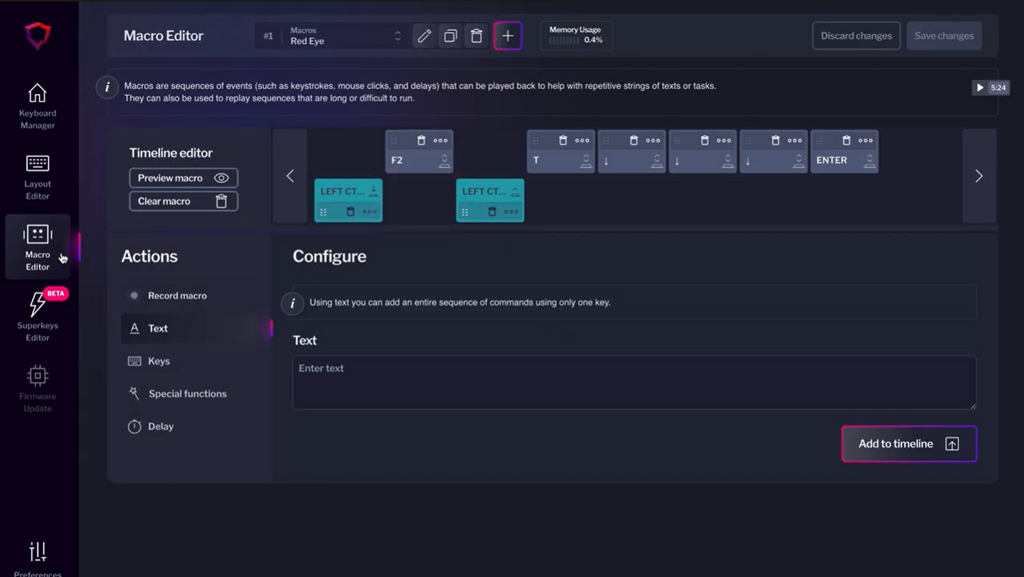Viewport: 1024px width, 577px height.
Task: Add a new macro with the plus button
Action: [x=507, y=36]
